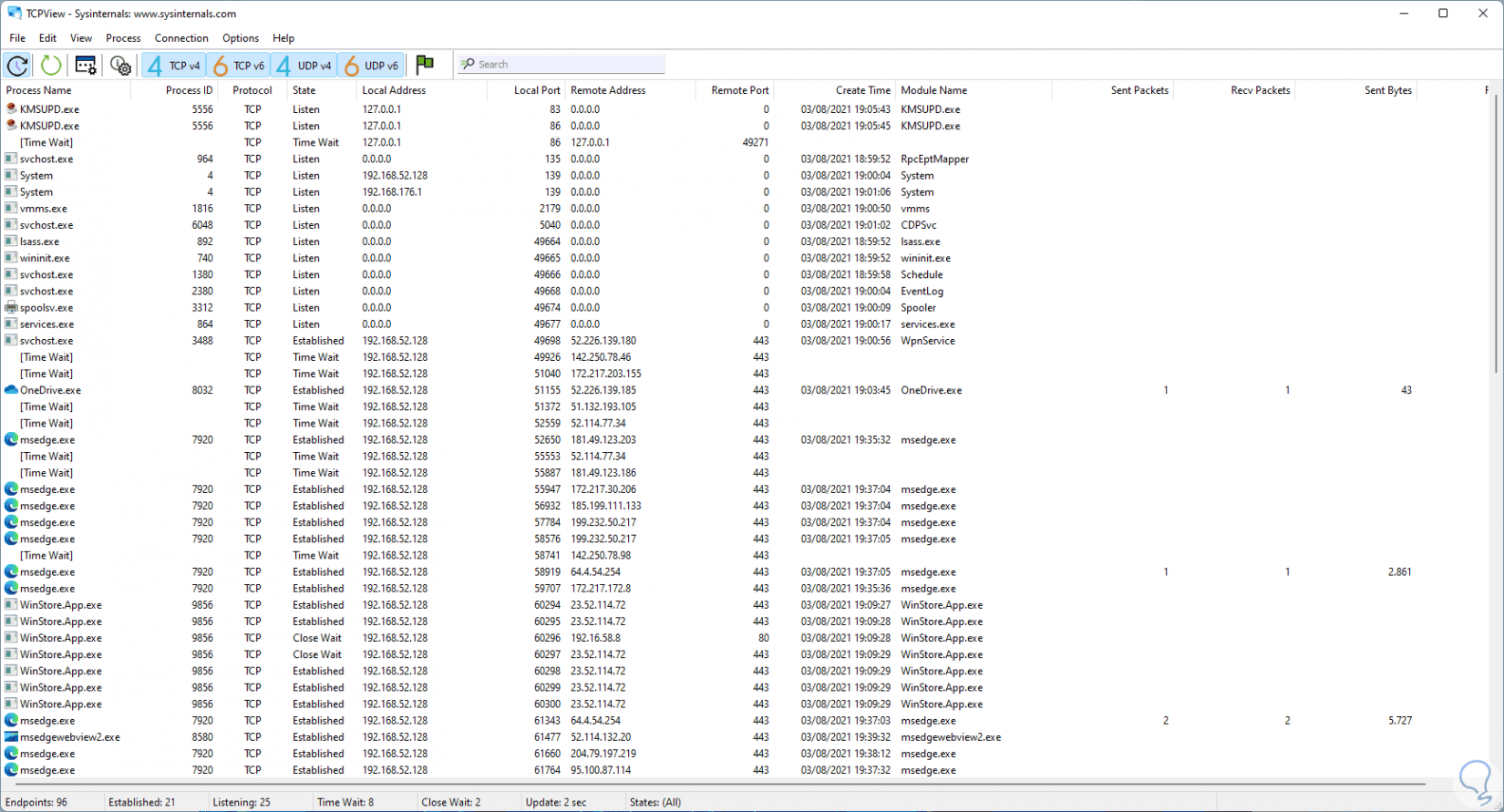1504x812 pixels.
Task: Toggle the UDP v6 filter
Action: [370, 65]
